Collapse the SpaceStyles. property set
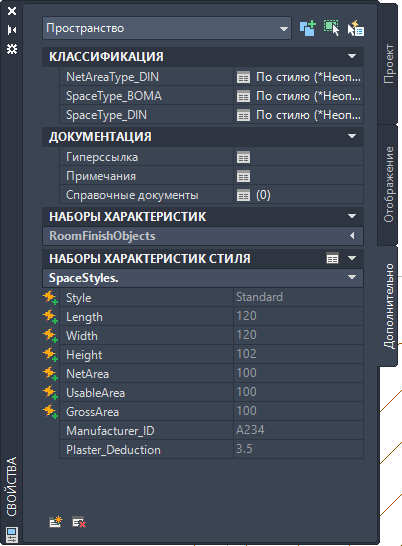This screenshot has width=402, height=546. (x=352, y=278)
